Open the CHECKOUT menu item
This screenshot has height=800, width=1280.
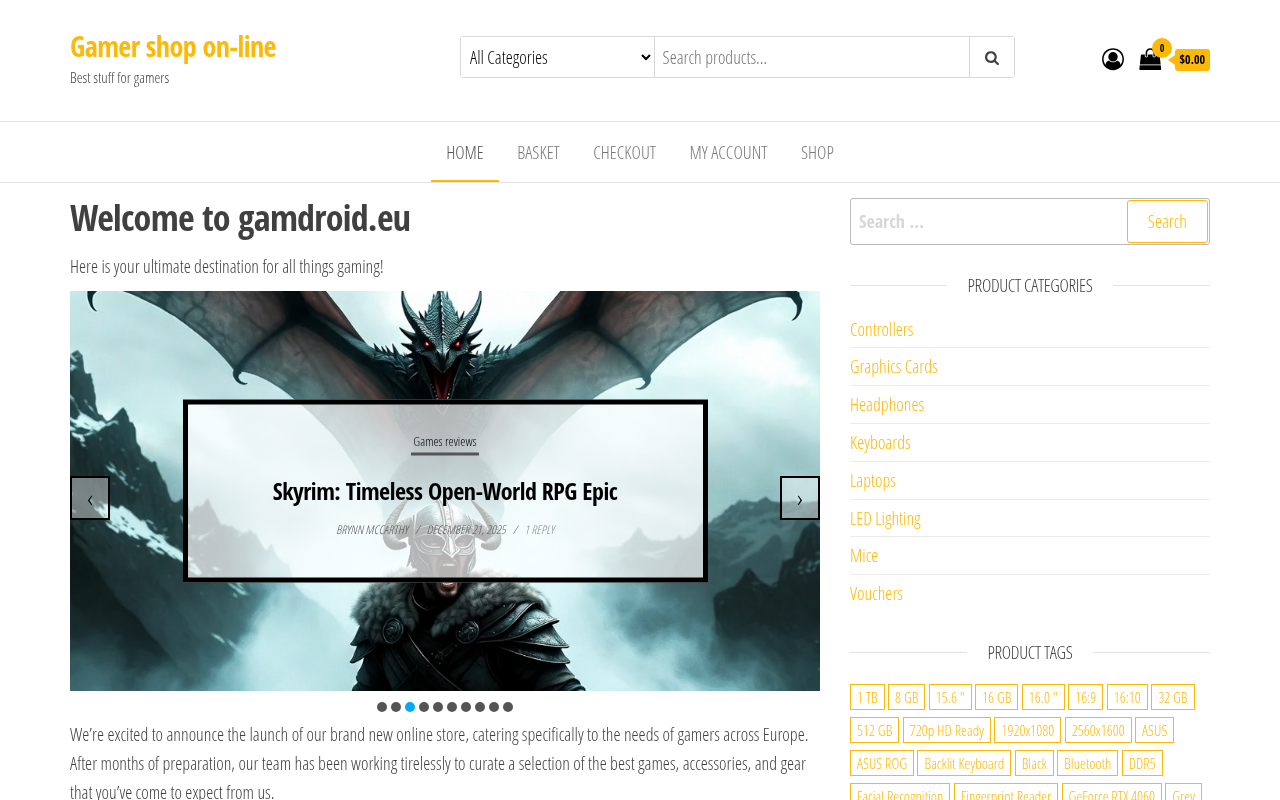[624, 152]
